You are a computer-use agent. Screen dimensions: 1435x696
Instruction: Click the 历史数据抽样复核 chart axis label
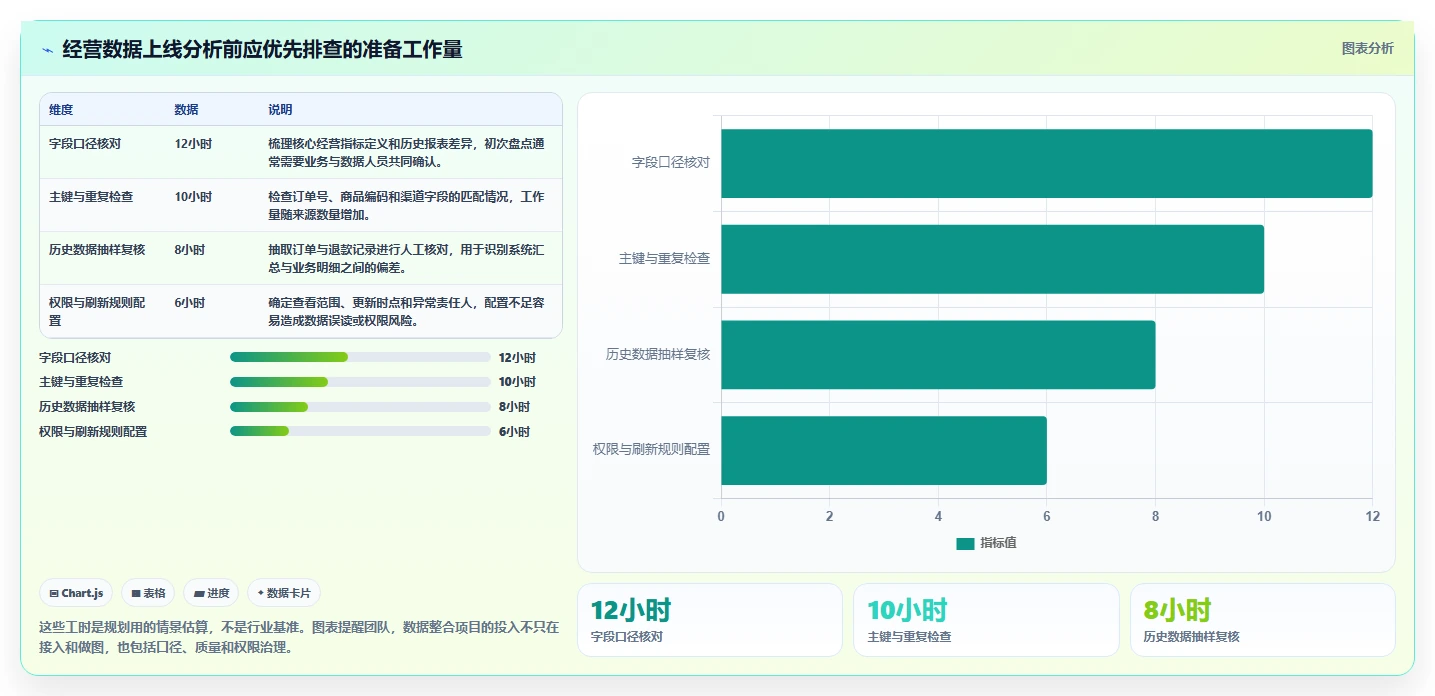[x=658, y=354]
